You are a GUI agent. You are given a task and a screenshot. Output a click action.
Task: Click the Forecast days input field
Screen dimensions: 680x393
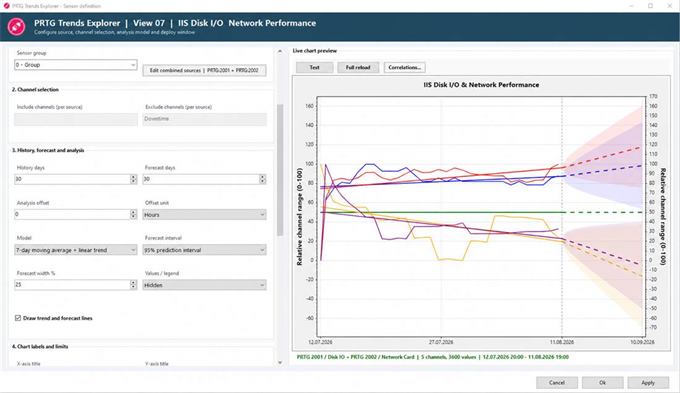point(201,179)
